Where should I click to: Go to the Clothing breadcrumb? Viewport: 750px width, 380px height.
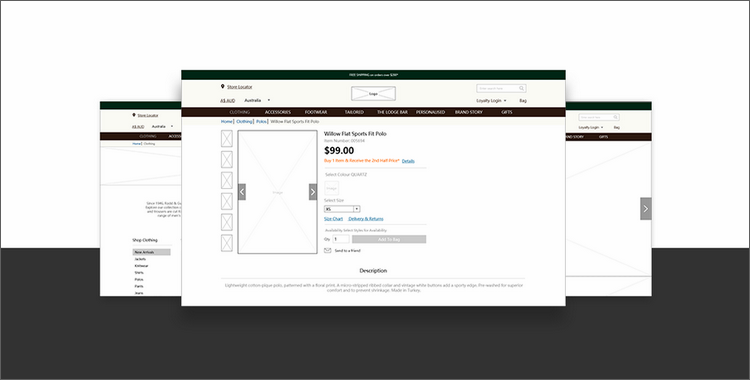pyautogui.click(x=244, y=122)
